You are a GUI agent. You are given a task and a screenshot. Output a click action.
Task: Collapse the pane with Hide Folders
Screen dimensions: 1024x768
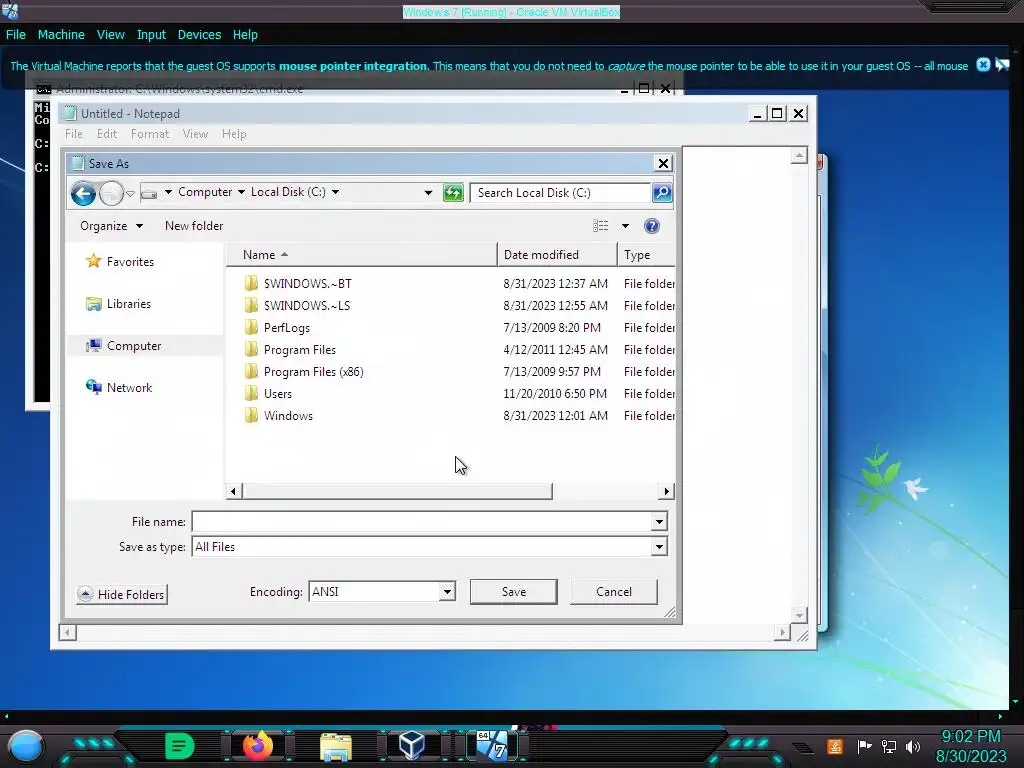122,594
